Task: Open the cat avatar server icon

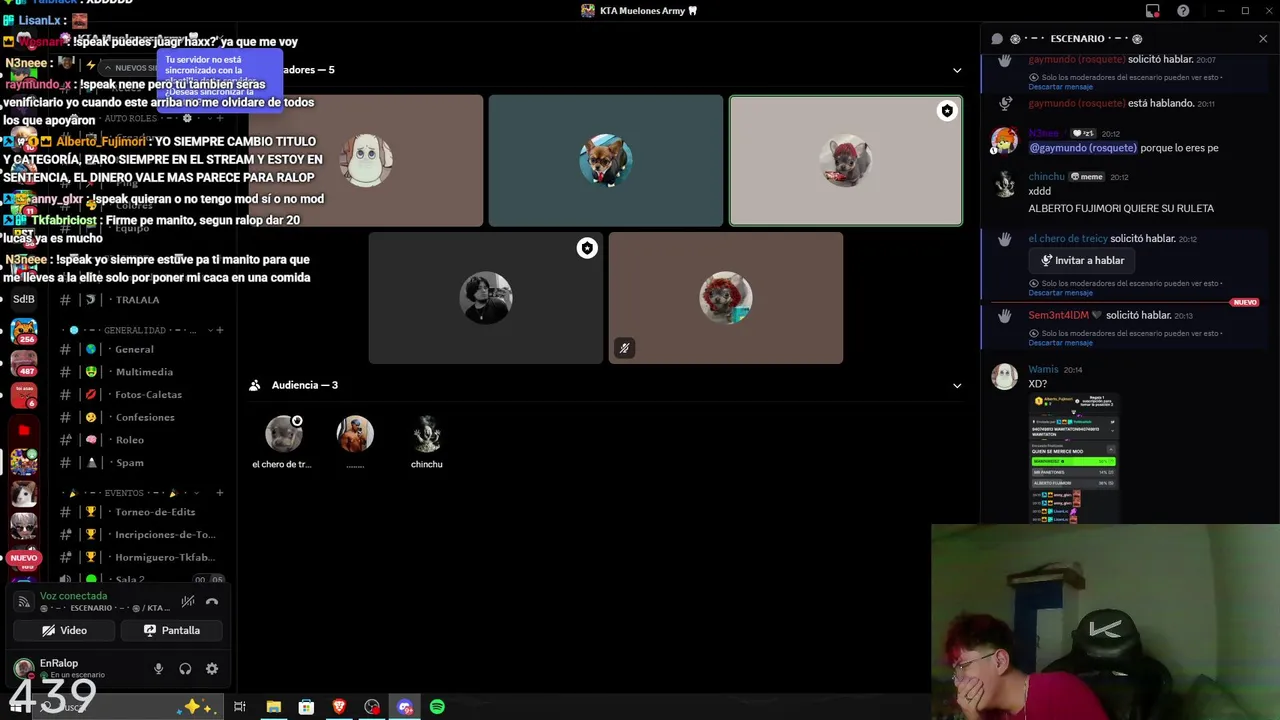Action: tap(24, 494)
